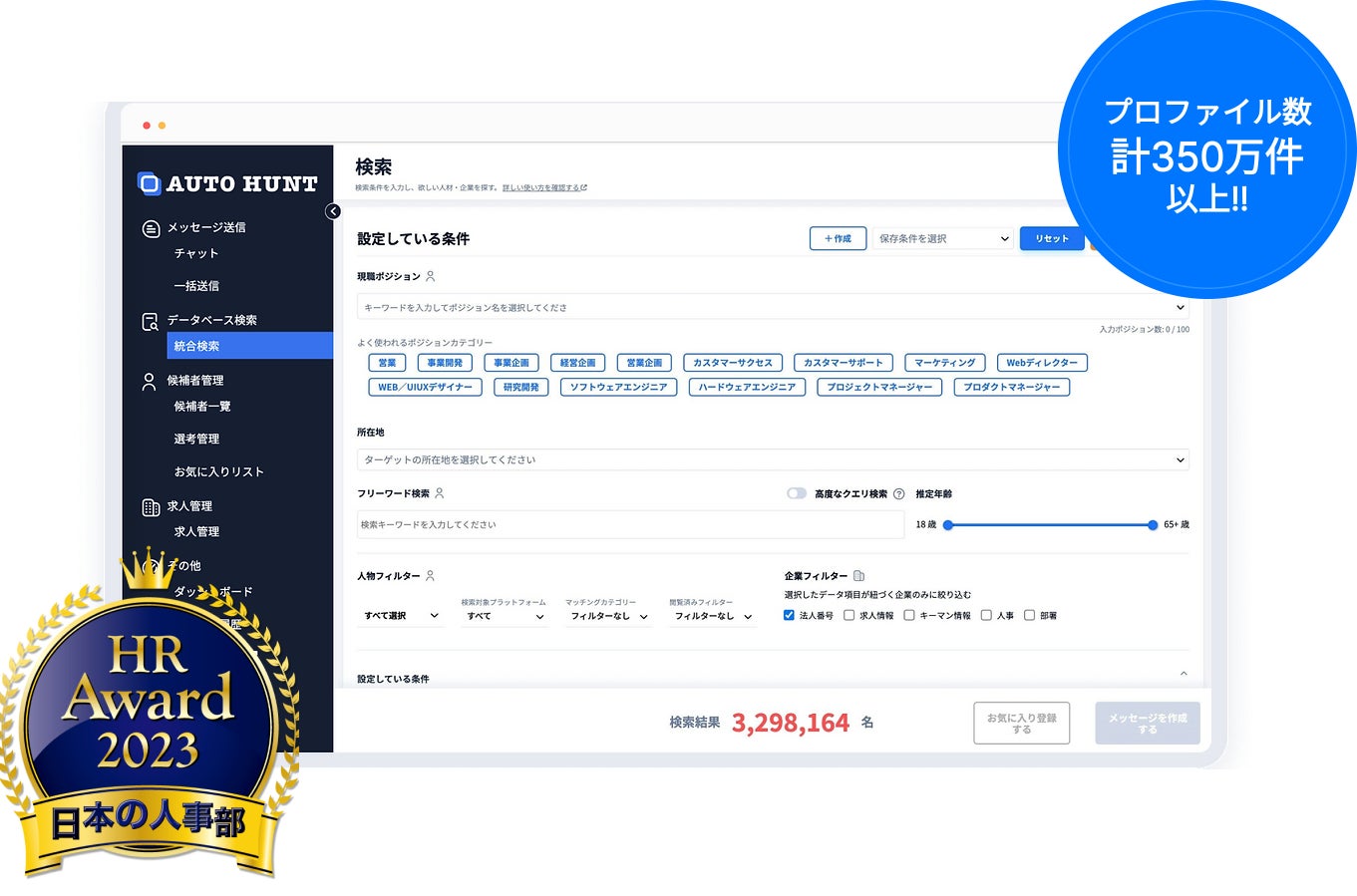Select the 営業企画 position category tag
The width and height of the screenshot is (1357, 896).
(x=644, y=363)
